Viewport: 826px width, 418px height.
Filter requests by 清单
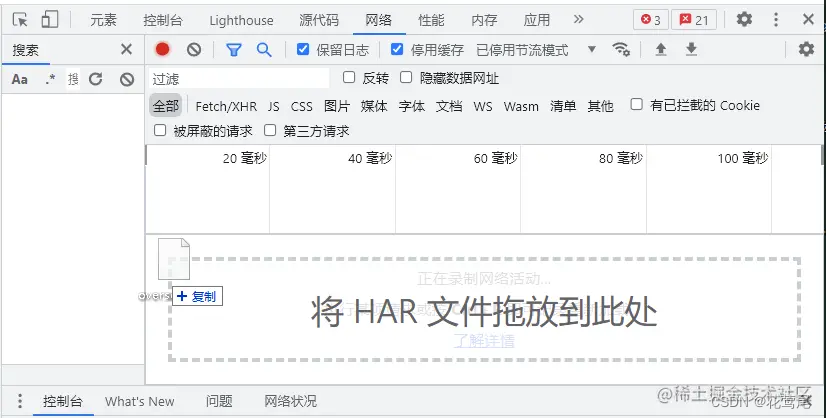563,106
